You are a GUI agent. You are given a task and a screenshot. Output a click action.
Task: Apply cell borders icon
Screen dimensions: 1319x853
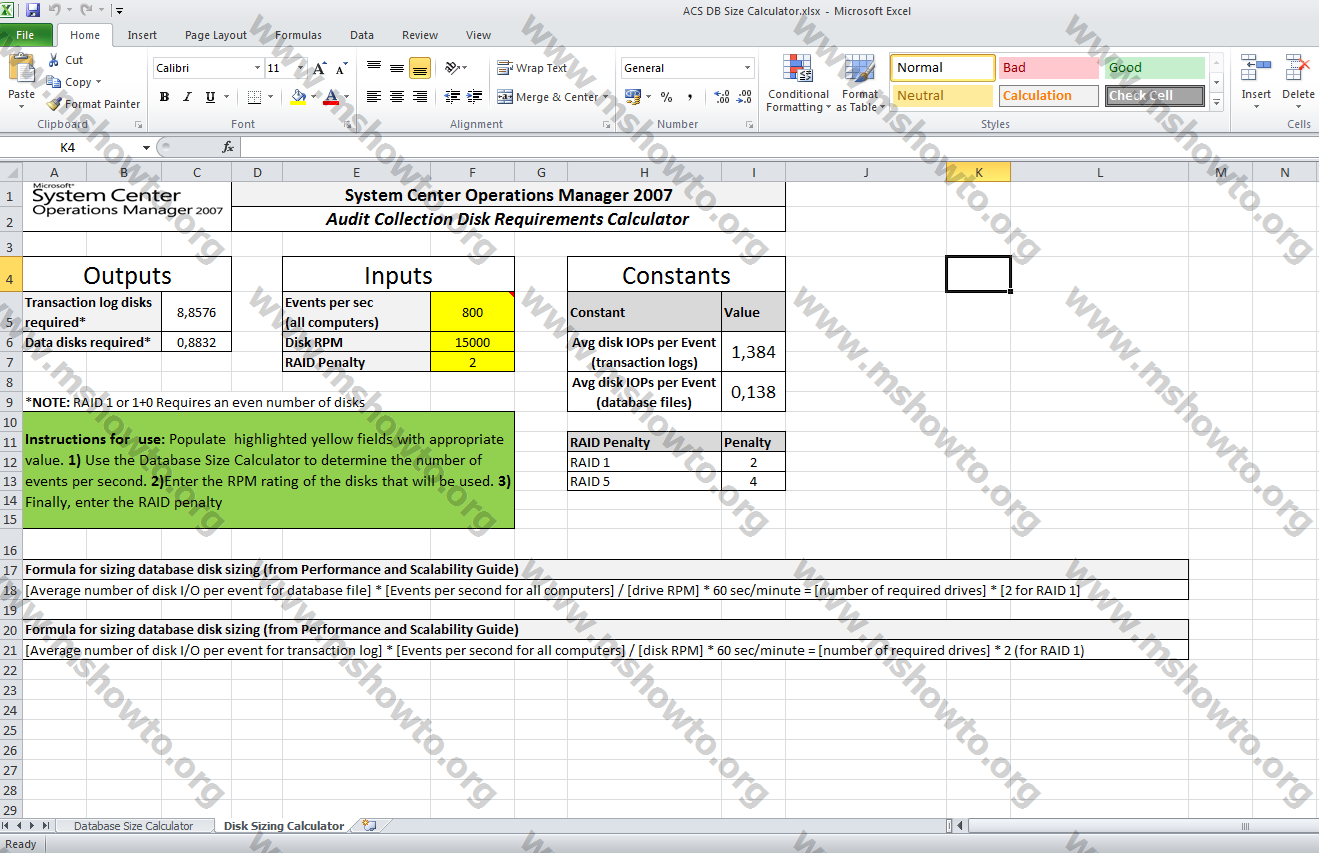[x=254, y=97]
